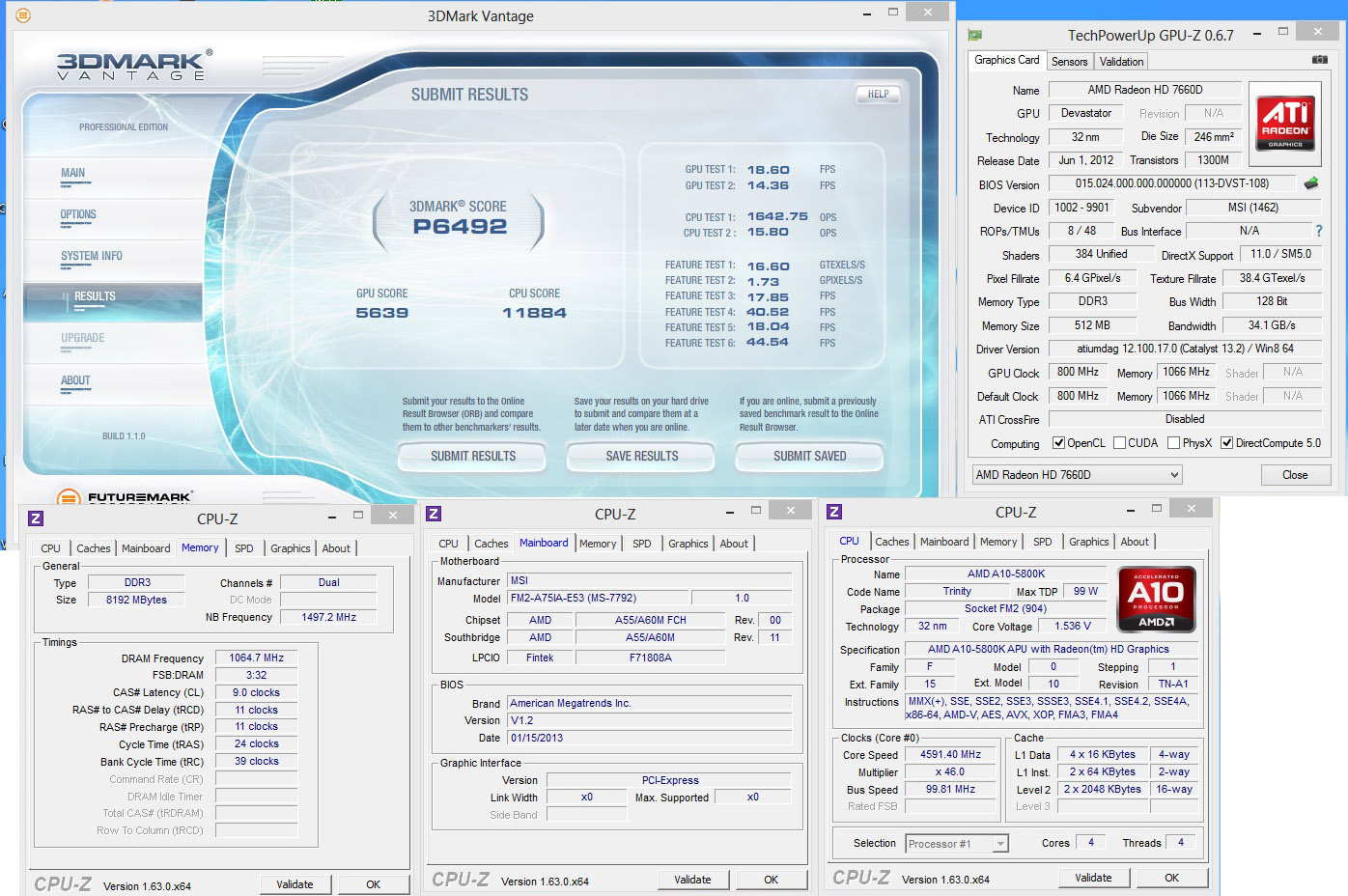Click the Submit Results button
Image resolution: width=1348 pixels, height=896 pixels.
point(473,456)
